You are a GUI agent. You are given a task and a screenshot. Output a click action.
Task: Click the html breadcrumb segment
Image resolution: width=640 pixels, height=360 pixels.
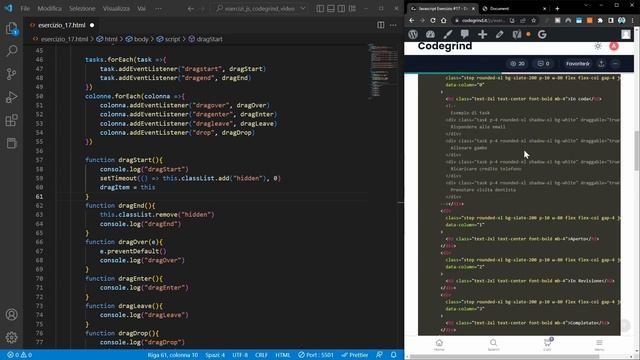coord(107,39)
